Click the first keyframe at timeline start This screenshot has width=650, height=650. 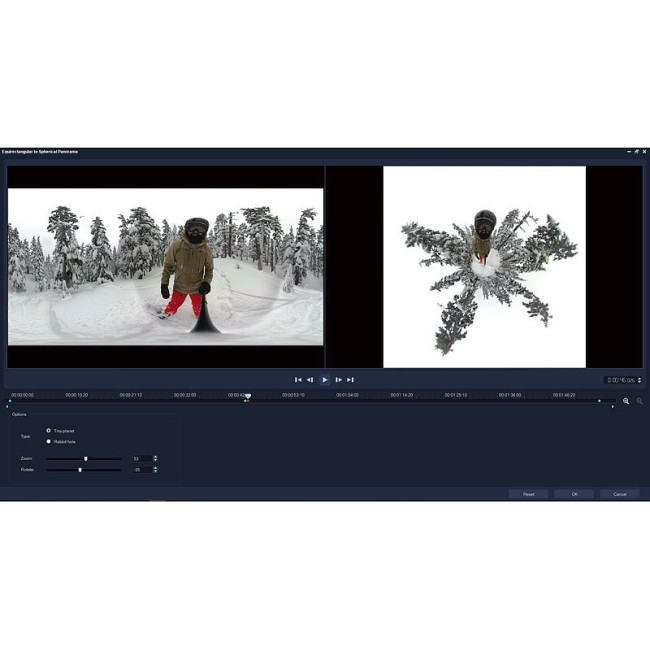[x=10, y=401]
